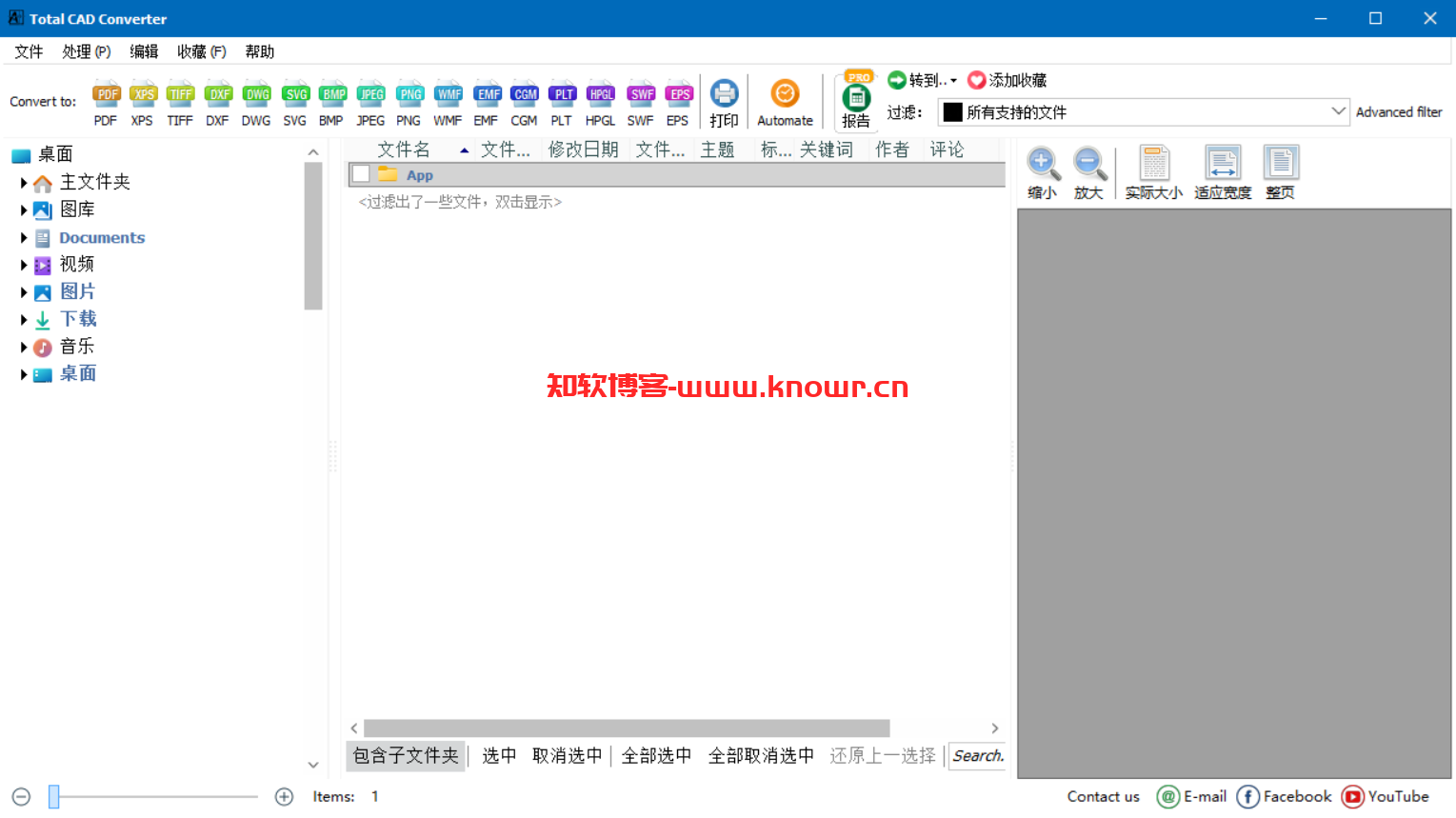
Task: Convert to PDF format
Action: click(x=106, y=103)
